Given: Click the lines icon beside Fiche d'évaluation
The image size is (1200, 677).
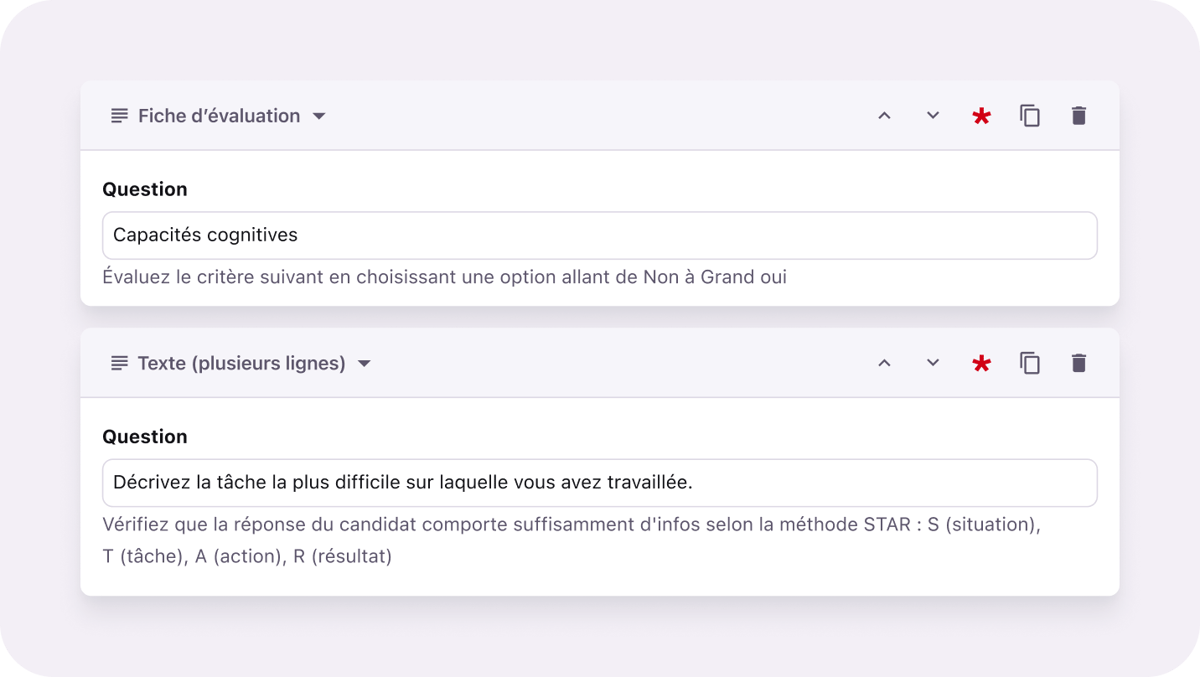Looking at the screenshot, I should pos(119,116).
